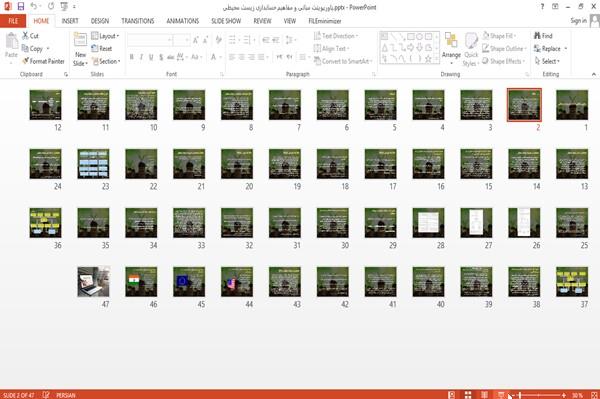This screenshot has height=399, width=600.
Task: Switch to the INSERT tab
Action: coord(70,21)
